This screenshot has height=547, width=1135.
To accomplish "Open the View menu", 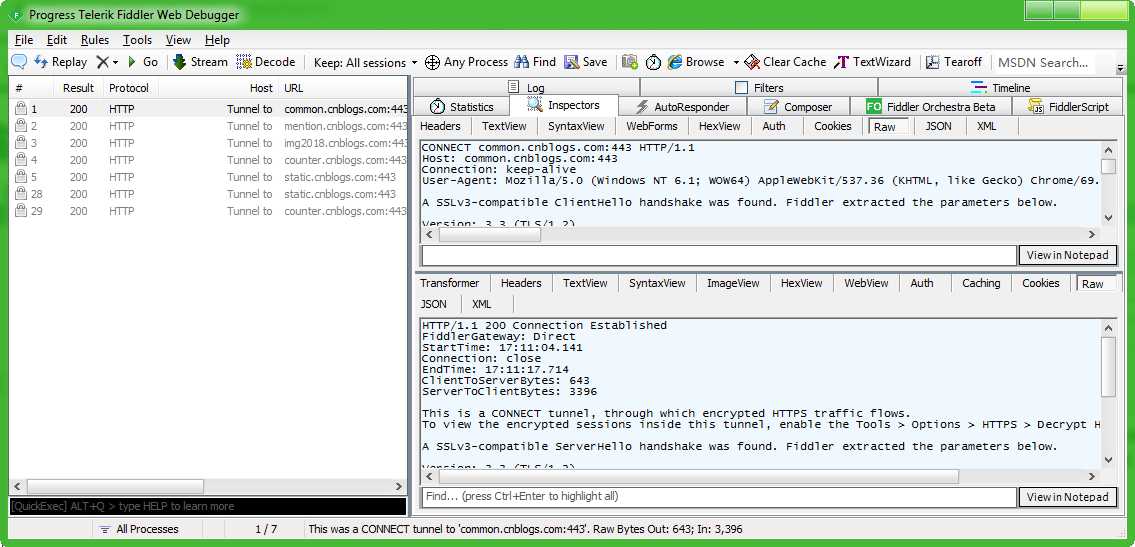I will 178,40.
